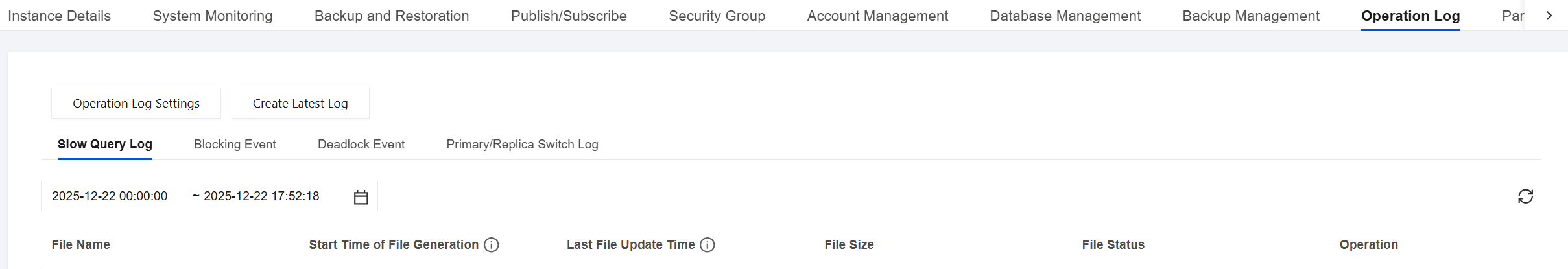Open the Instance Details tab

pos(59,16)
